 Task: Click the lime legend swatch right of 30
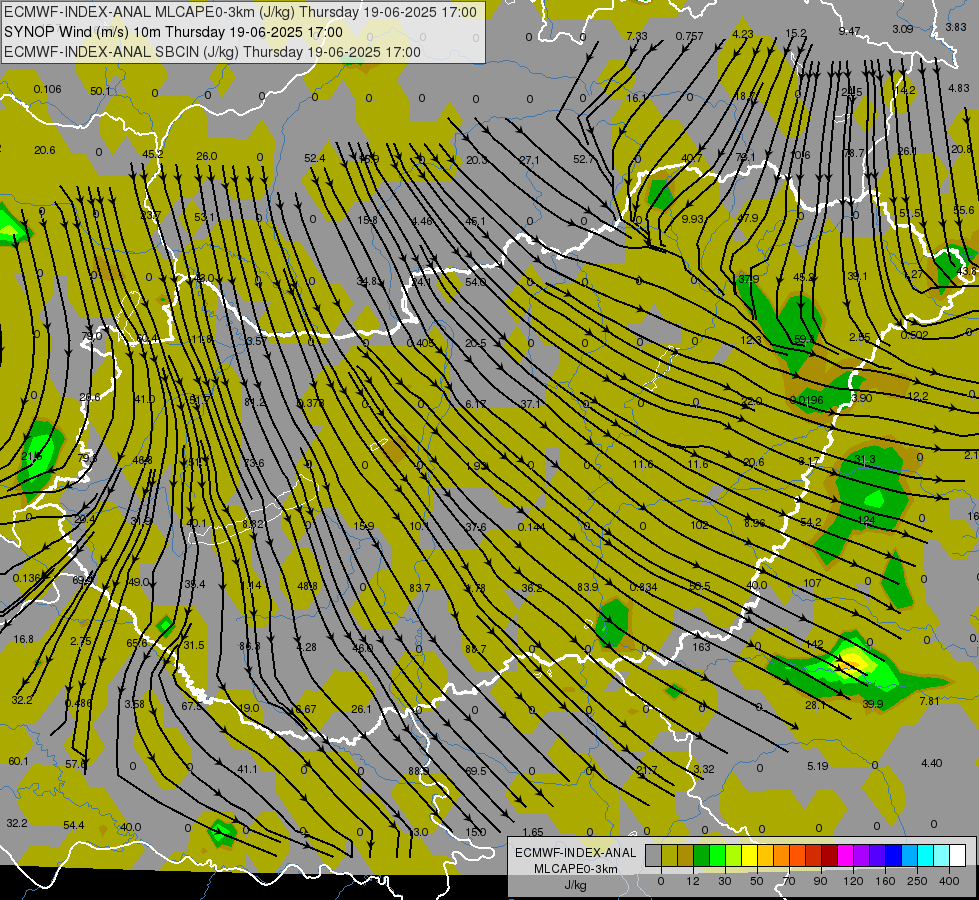click(x=733, y=855)
